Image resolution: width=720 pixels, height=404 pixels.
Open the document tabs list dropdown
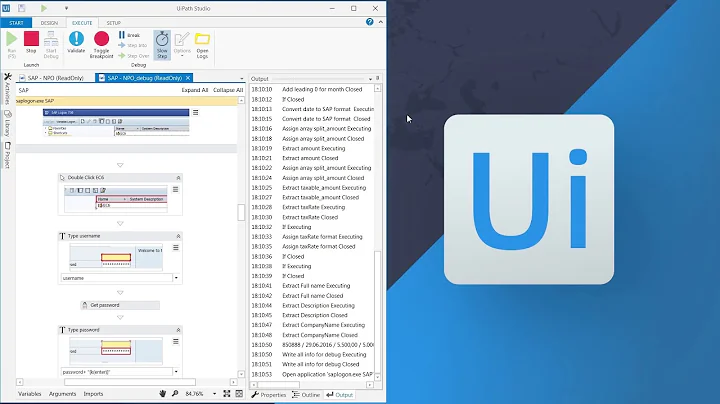[x=242, y=79]
